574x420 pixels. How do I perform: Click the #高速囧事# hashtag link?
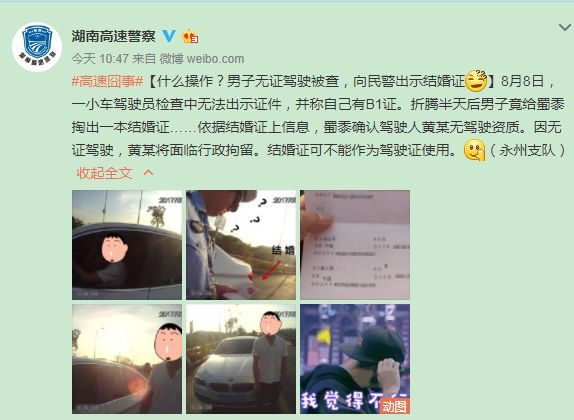tap(107, 81)
